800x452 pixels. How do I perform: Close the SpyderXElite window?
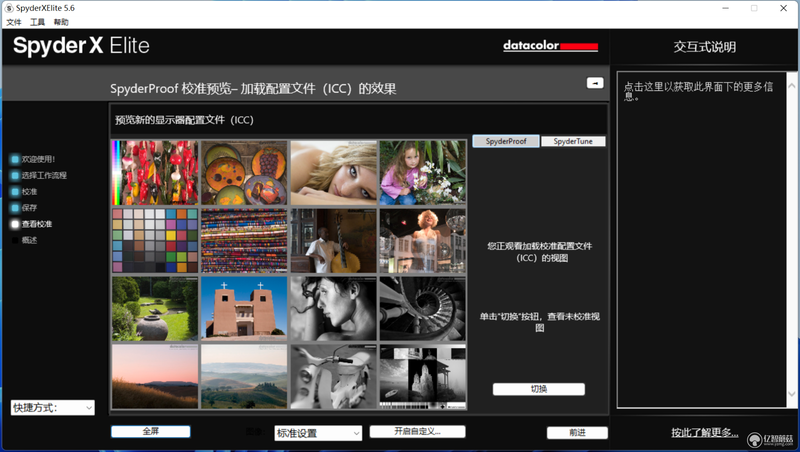tap(783, 8)
